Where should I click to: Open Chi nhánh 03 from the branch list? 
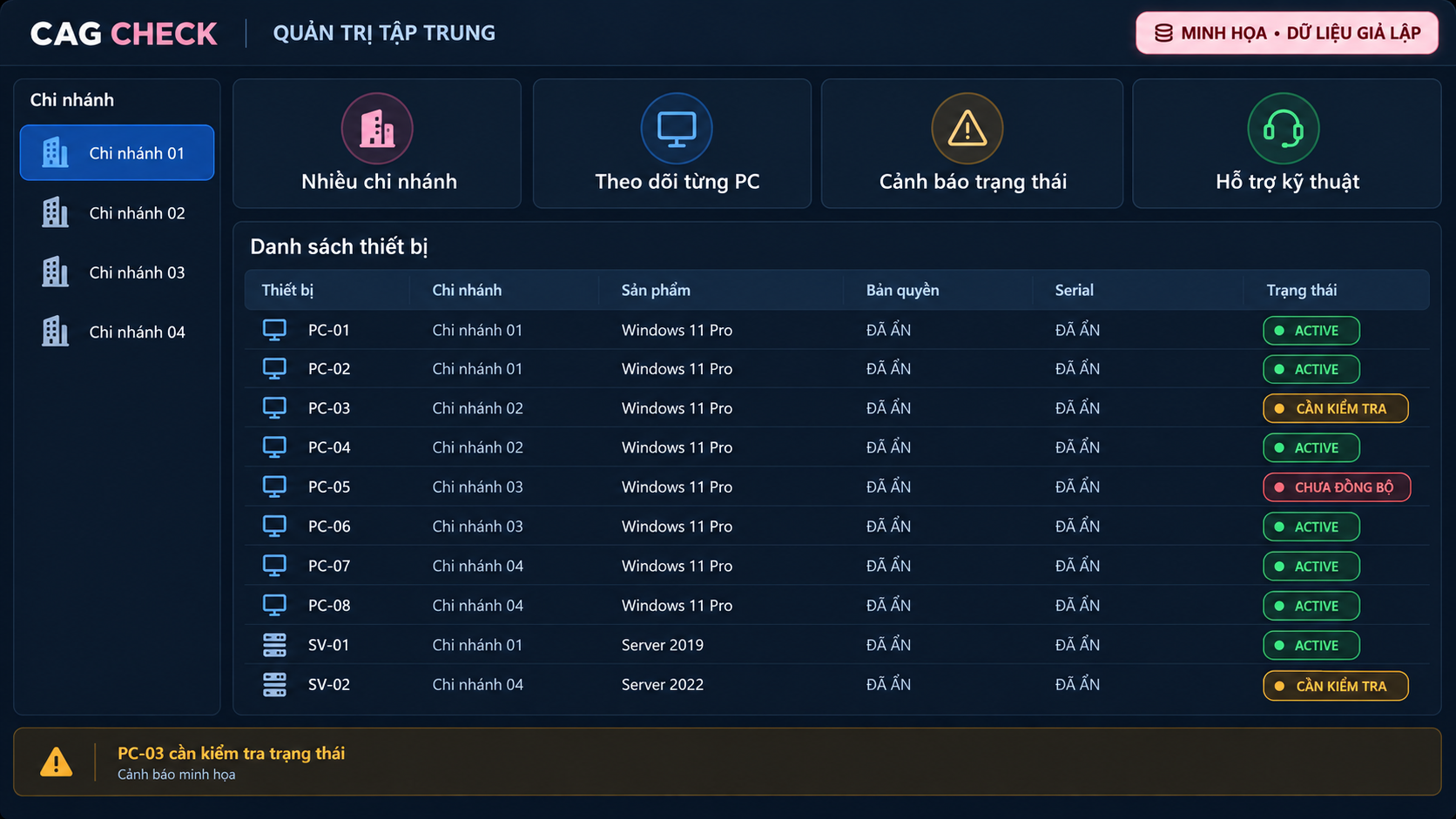[x=117, y=272]
